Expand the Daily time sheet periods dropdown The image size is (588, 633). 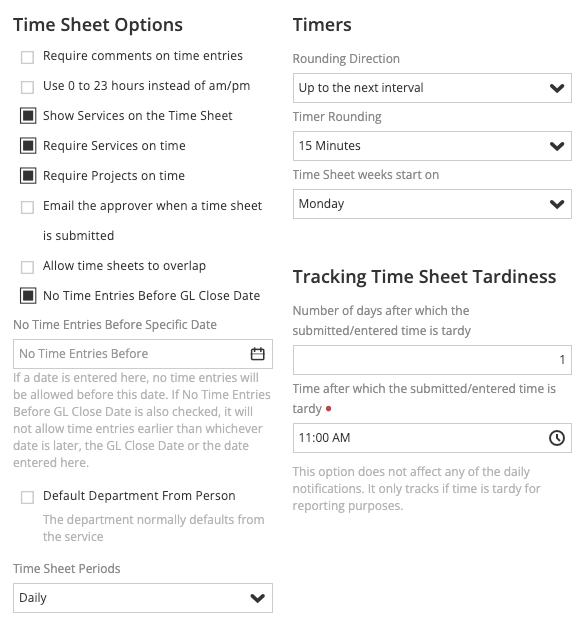click(143, 598)
